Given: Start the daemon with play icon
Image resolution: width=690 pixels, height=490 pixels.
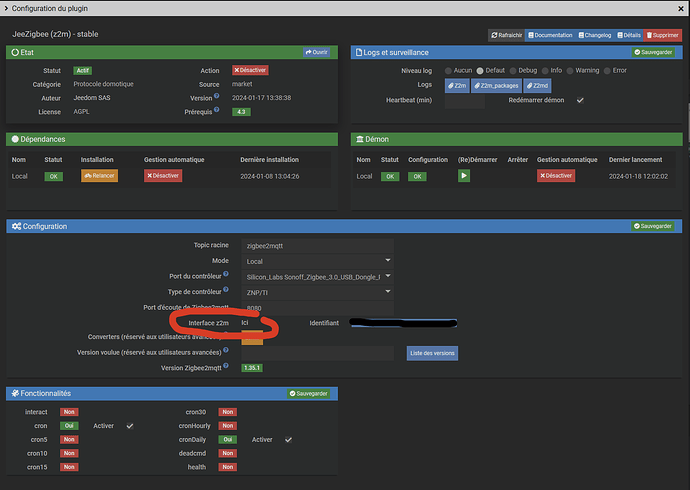Looking at the screenshot, I should pos(464,176).
